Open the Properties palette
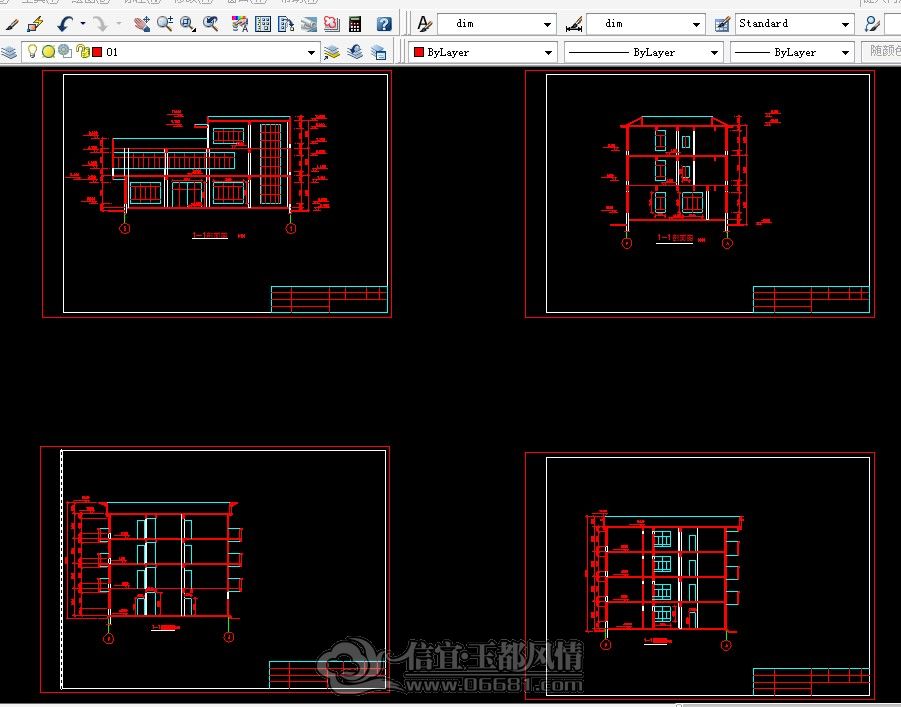901x707 pixels. pyautogui.click(x=239, y=24)
